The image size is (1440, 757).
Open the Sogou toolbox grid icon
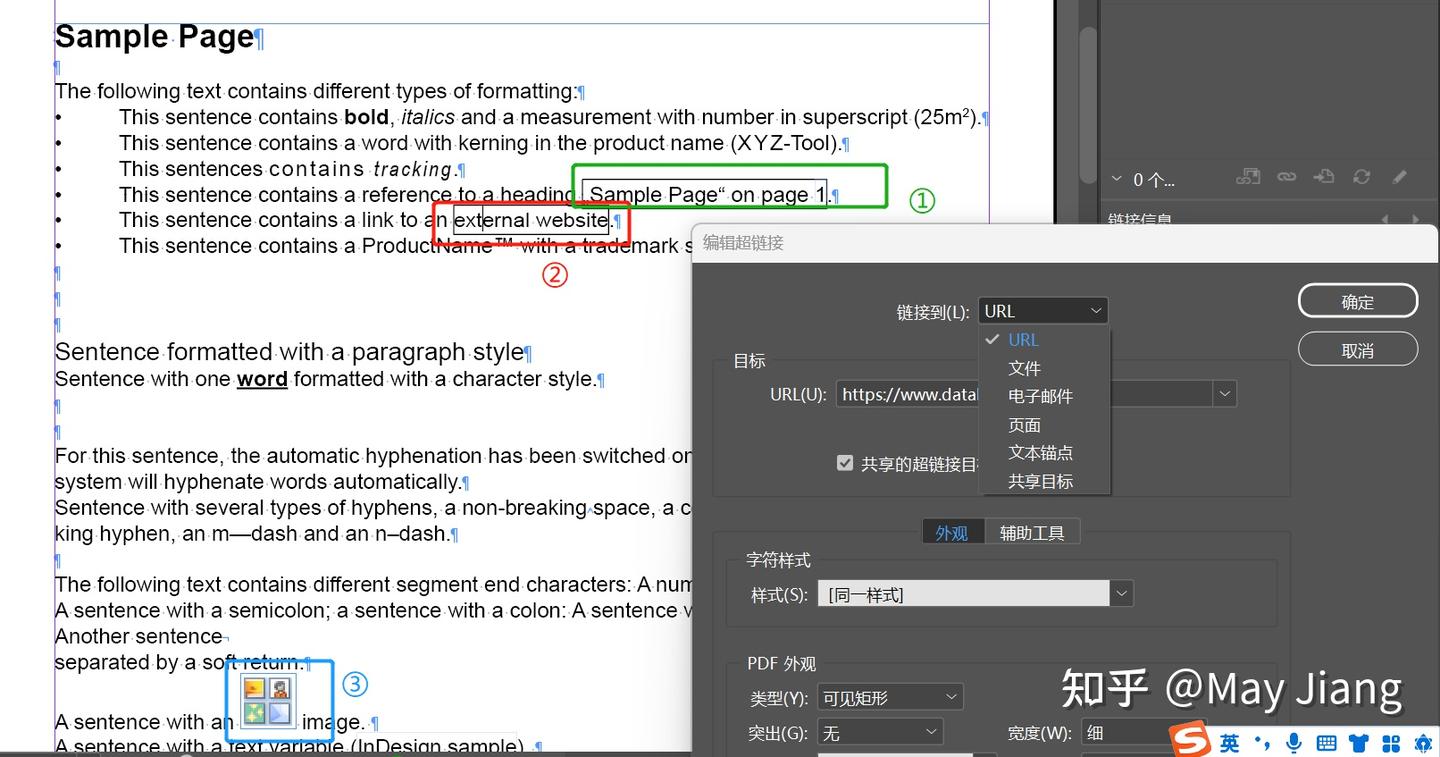tap(1390, 743)
